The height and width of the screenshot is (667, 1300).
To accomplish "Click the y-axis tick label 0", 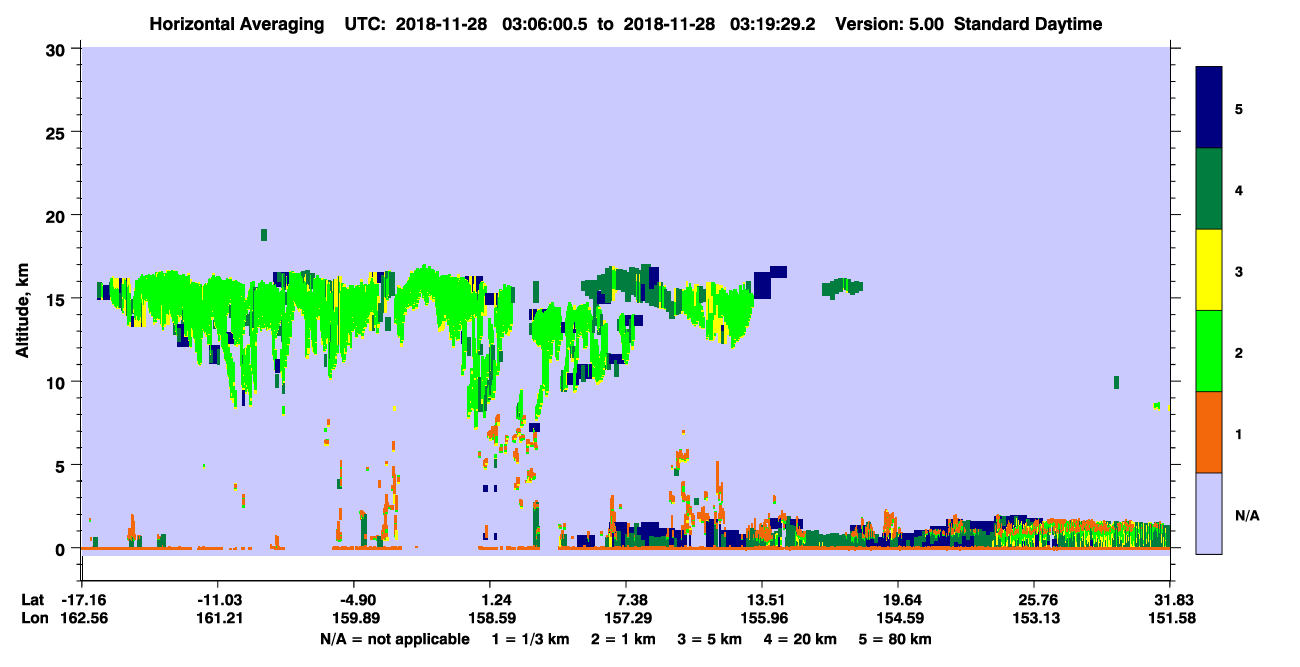I will 62,549.
